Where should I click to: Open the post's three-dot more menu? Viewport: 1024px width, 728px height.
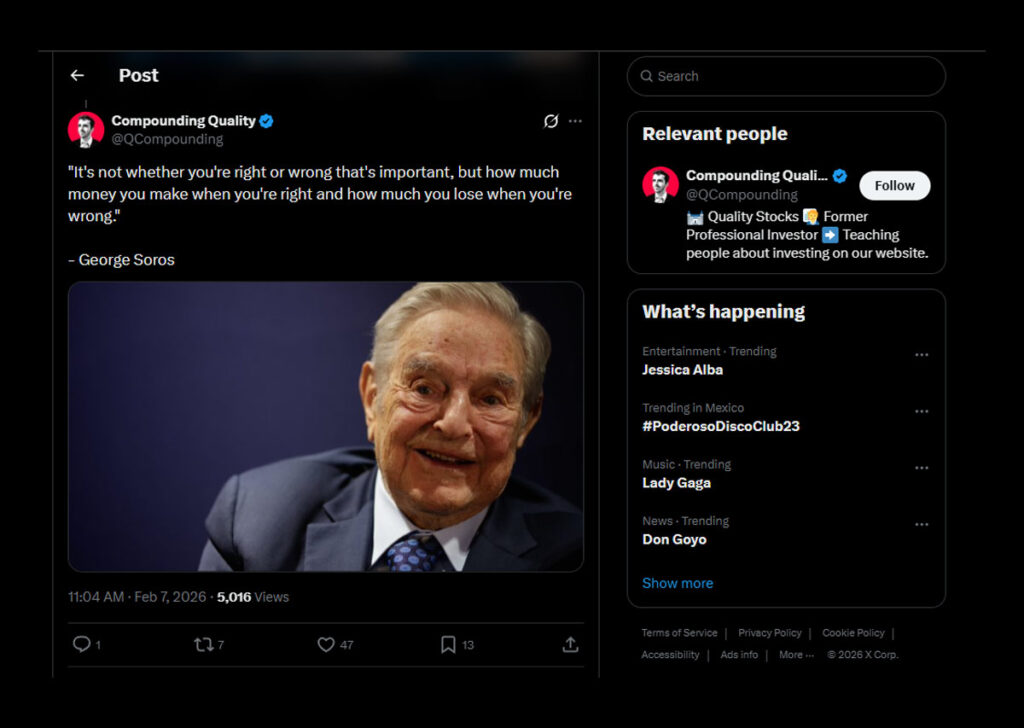(575, 121)
